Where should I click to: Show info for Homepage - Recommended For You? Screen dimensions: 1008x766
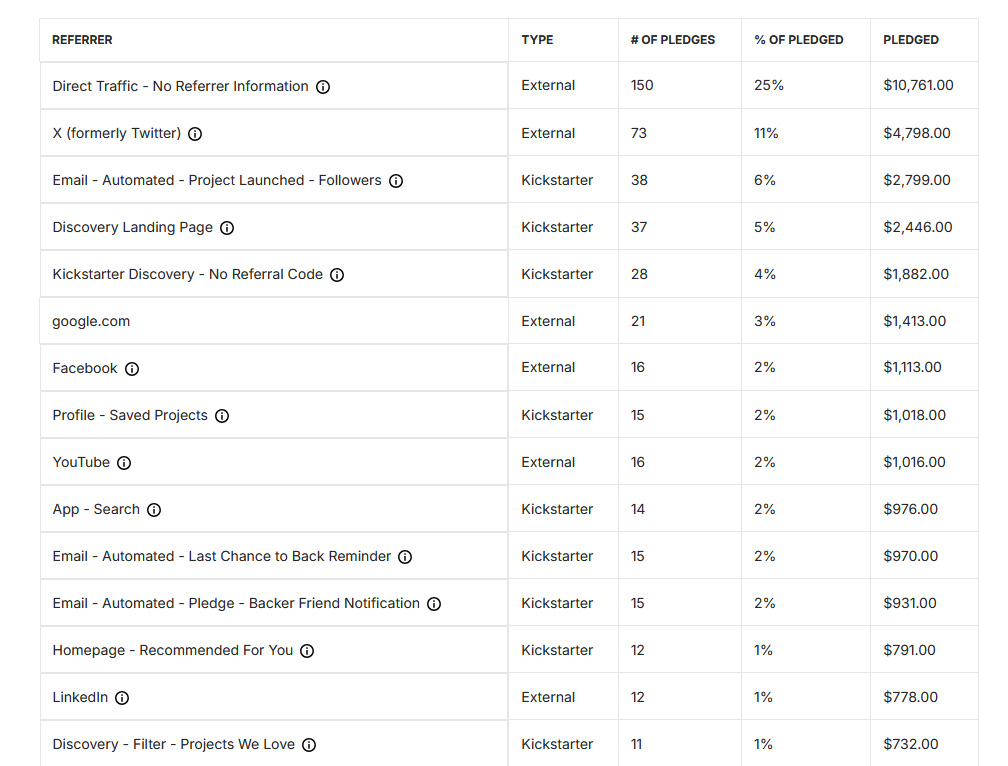coord(307,651)
